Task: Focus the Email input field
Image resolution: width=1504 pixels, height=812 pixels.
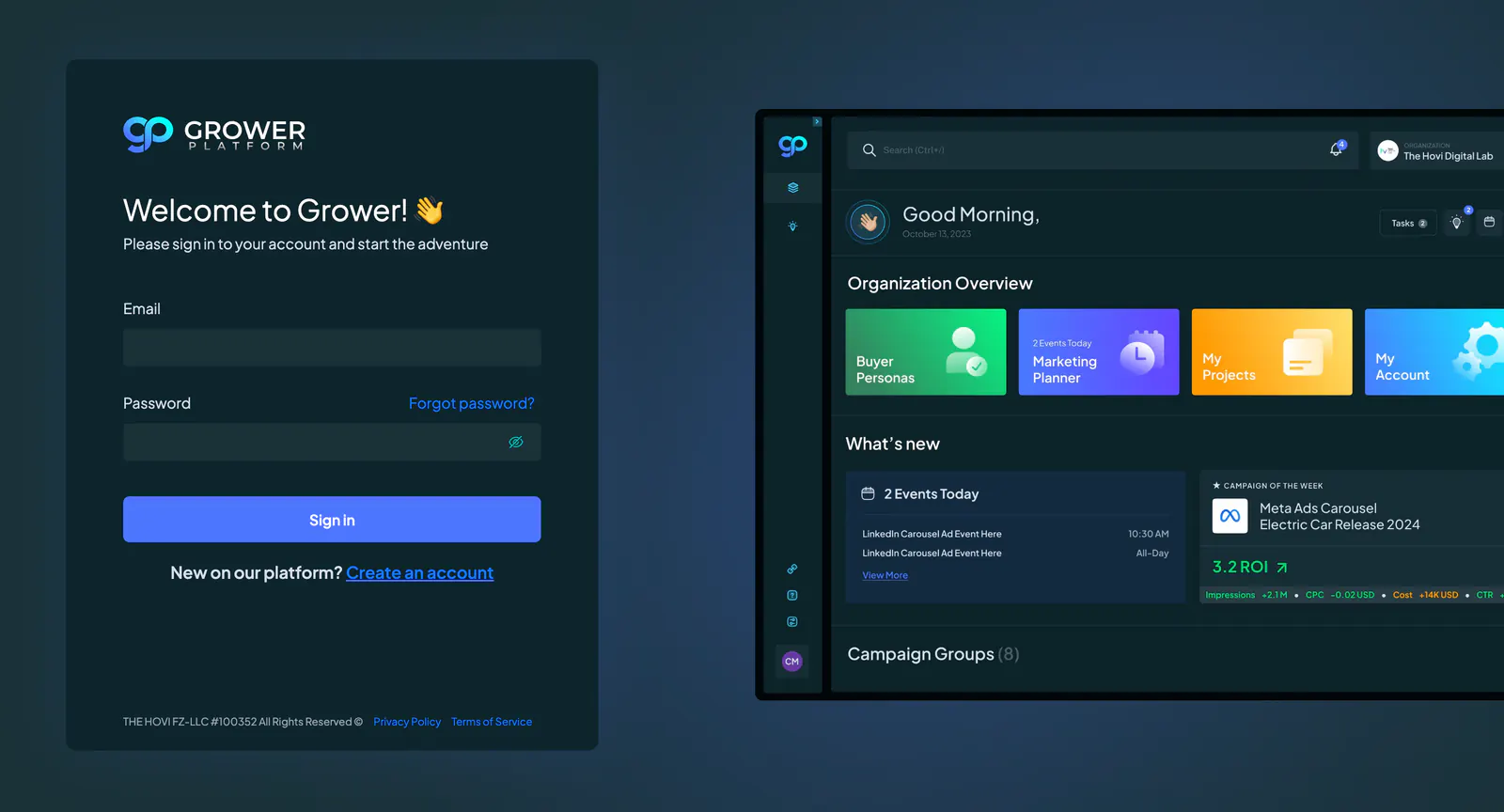Action: coord(332,348)
